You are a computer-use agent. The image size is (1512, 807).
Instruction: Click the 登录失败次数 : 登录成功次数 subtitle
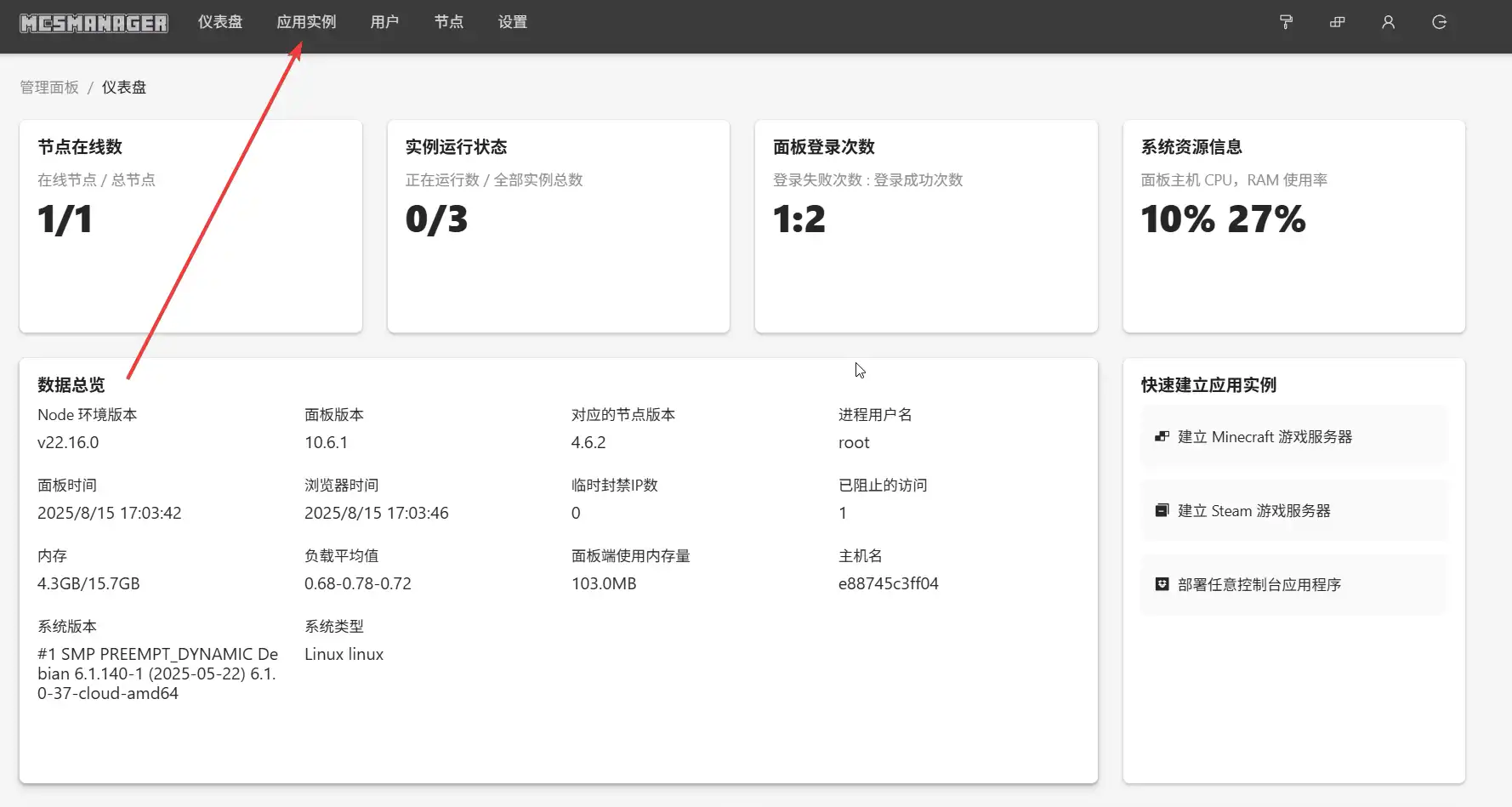tap(868, 179)
